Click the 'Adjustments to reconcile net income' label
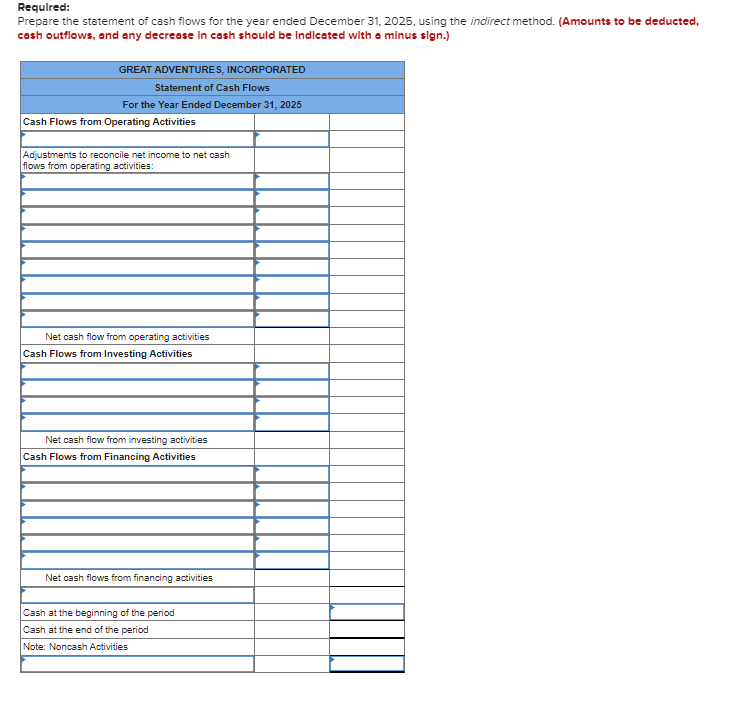 [126, 160]
